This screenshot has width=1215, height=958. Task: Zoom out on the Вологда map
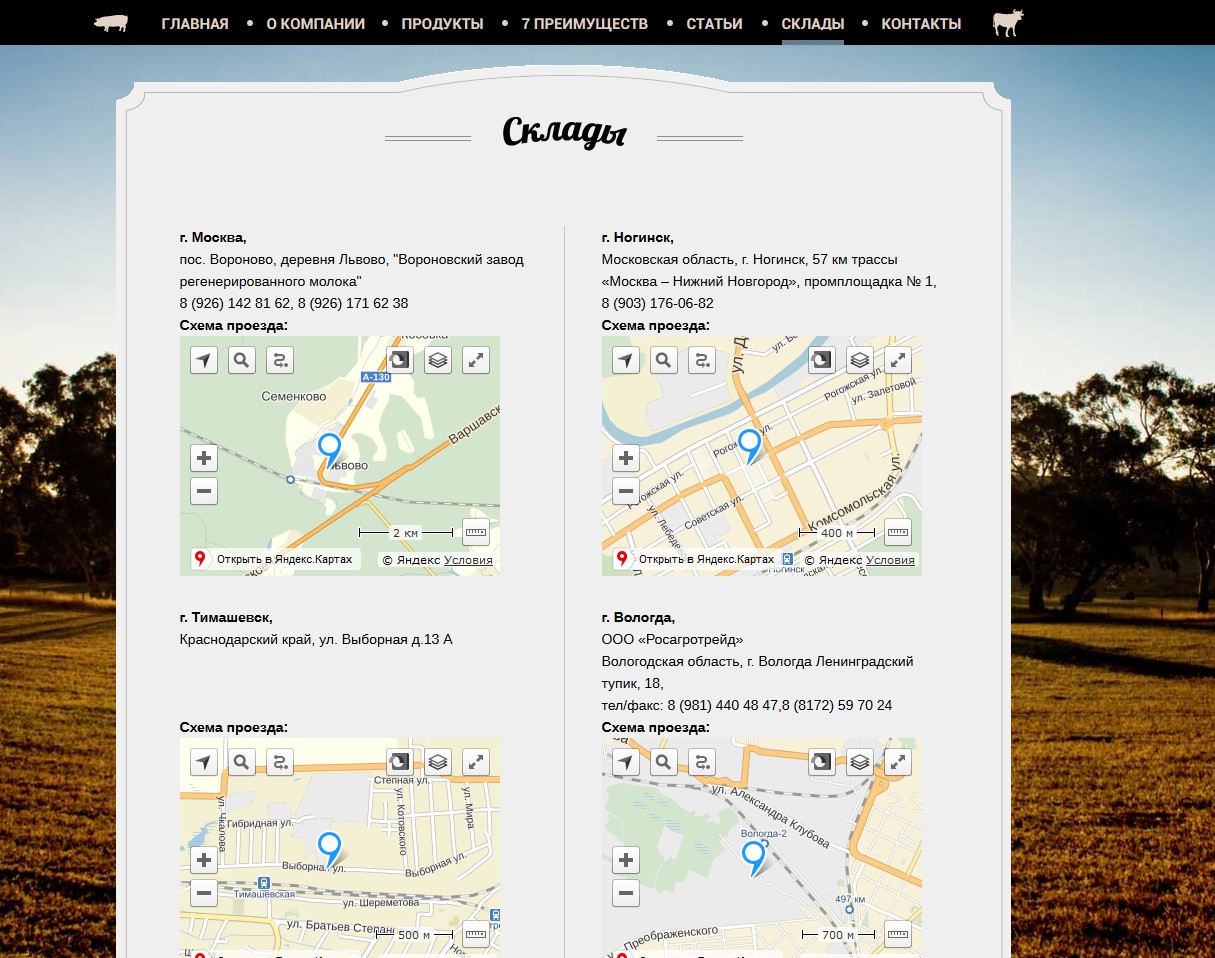tap(626, 893)
